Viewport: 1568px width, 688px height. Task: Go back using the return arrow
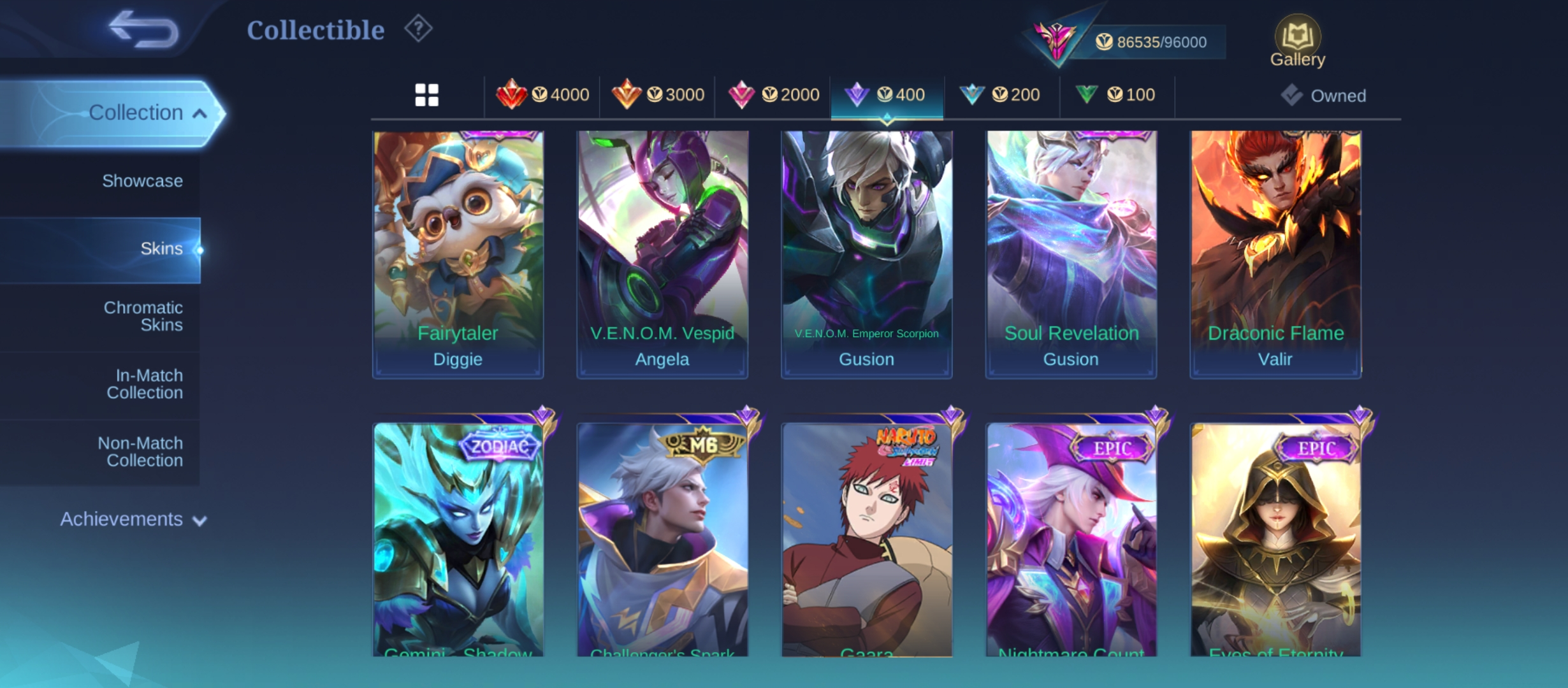[143, 29]
